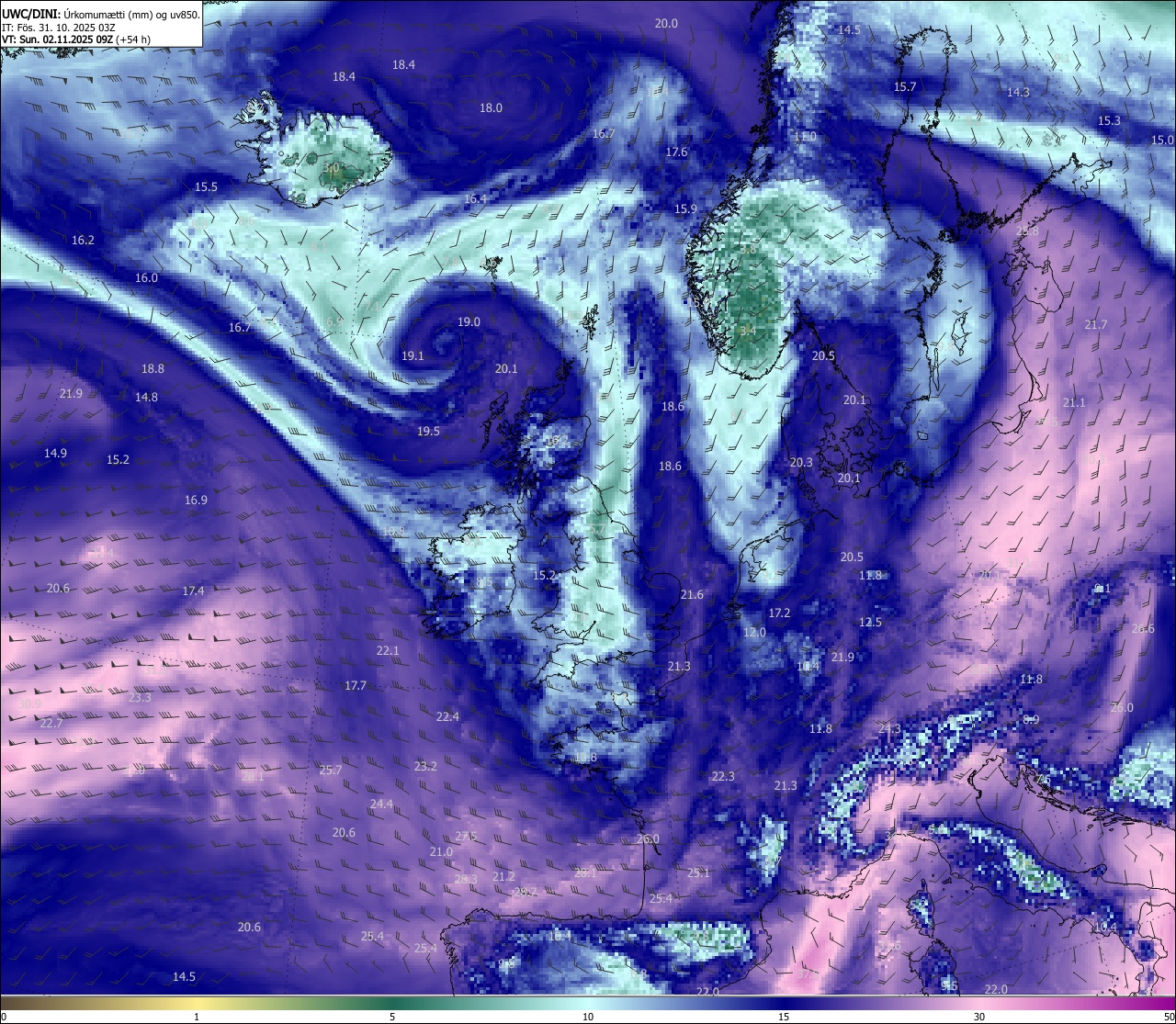
Task: Click colour scale tick label 15
Action: [x=784, y=1017]
